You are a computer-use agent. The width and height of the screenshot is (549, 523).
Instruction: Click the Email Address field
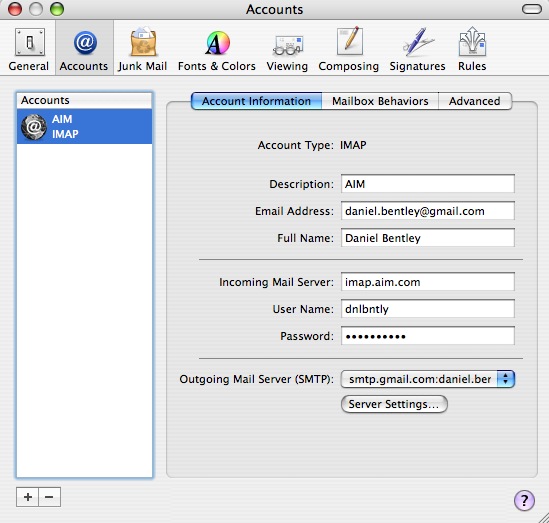pyautogui.click(x=428, y=210)
